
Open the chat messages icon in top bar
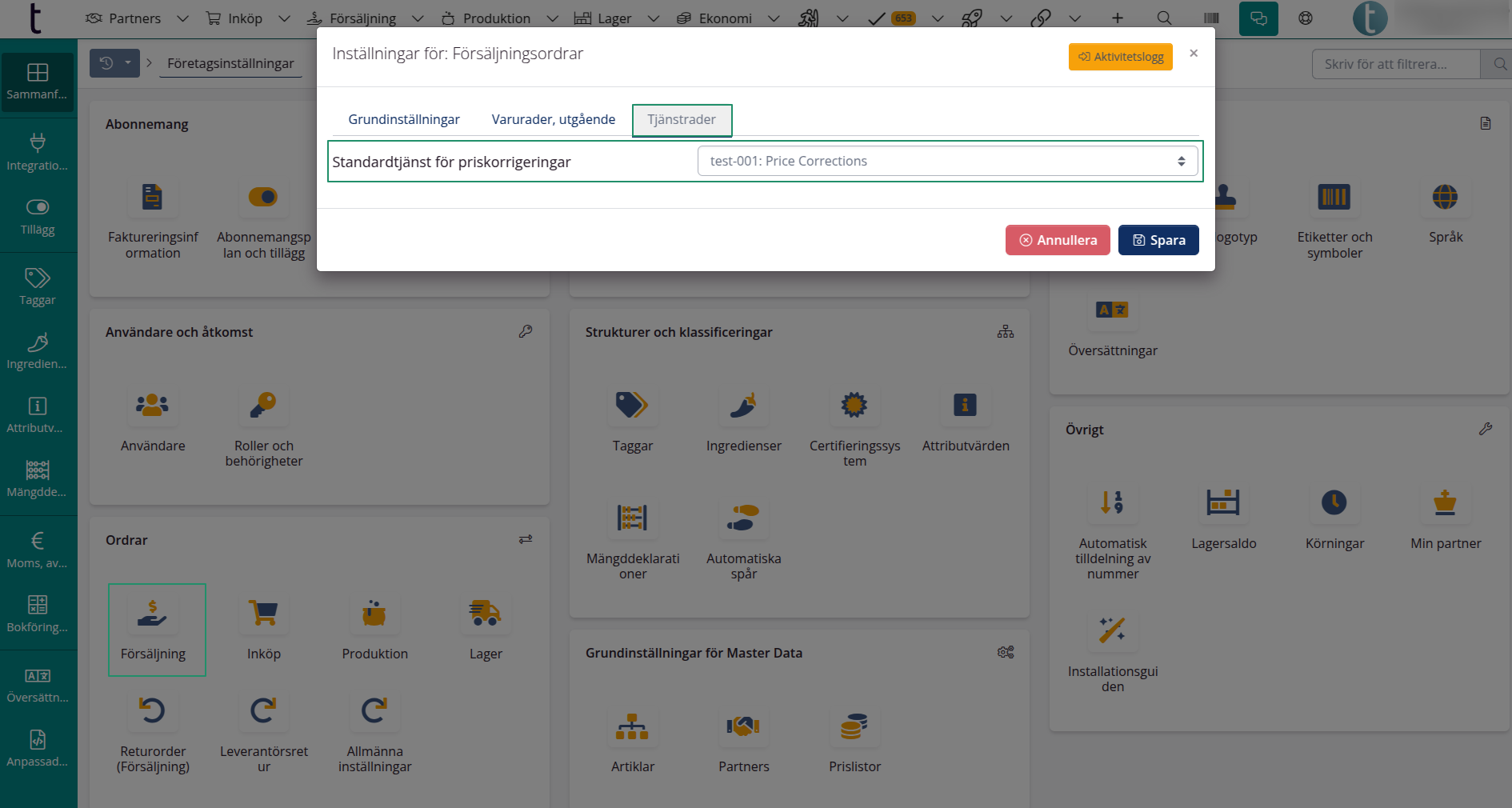1258,18
